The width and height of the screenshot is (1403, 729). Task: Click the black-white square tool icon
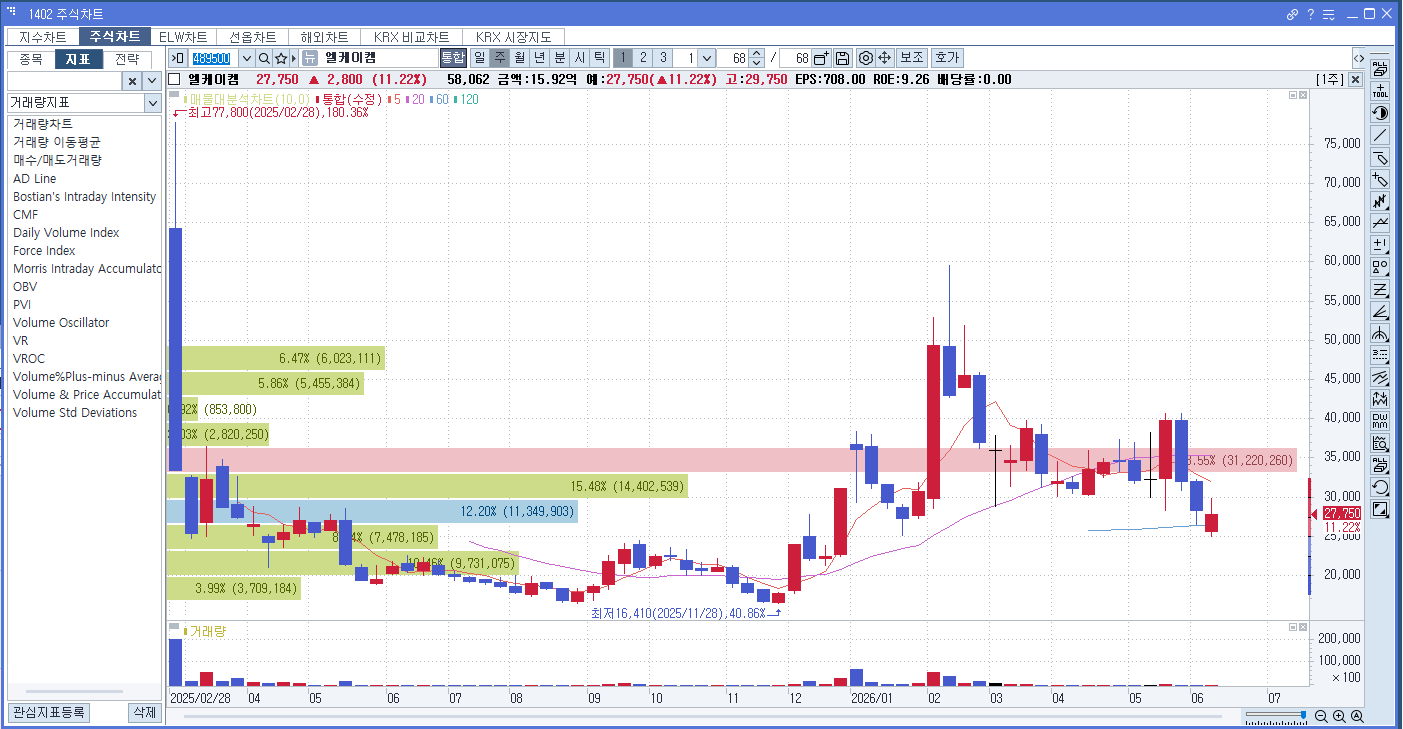click(x=1380, y=509)
